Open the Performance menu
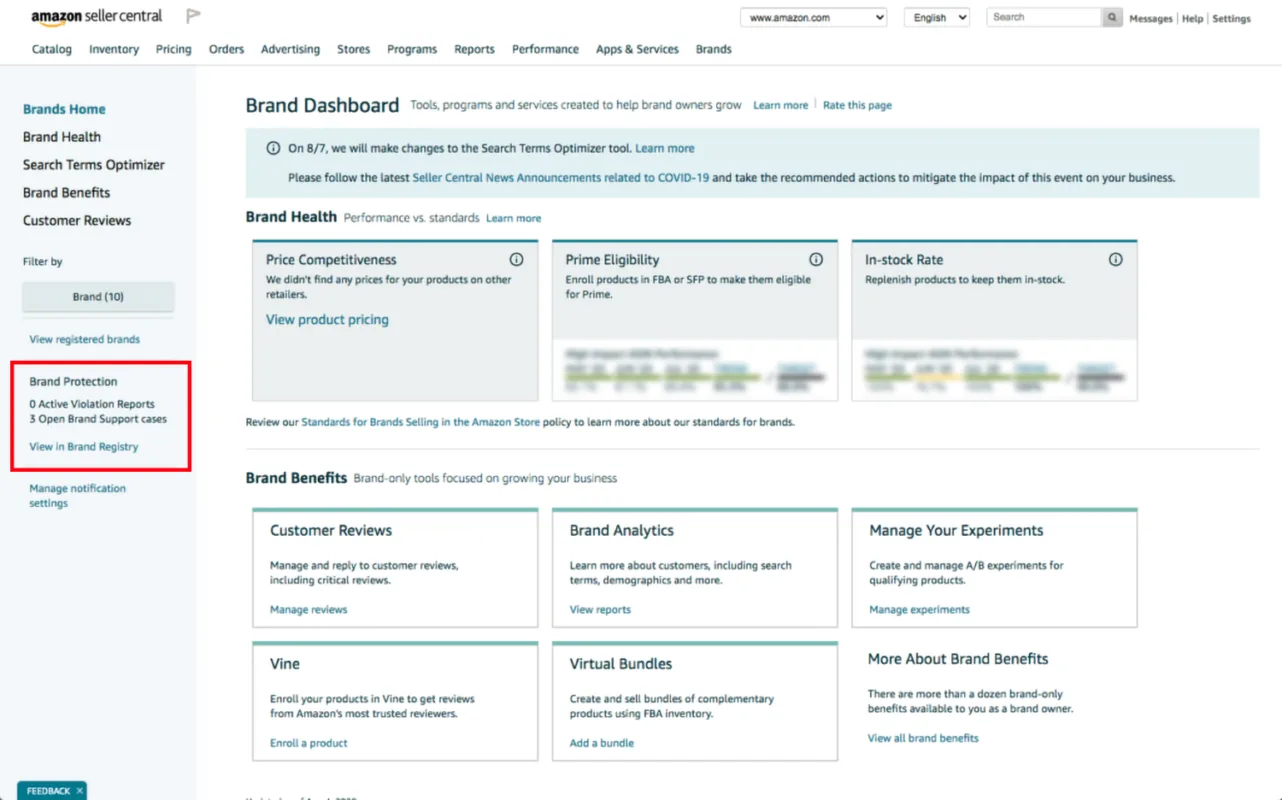The height and width of the screenshot is (800, 1282). (546, 49)
